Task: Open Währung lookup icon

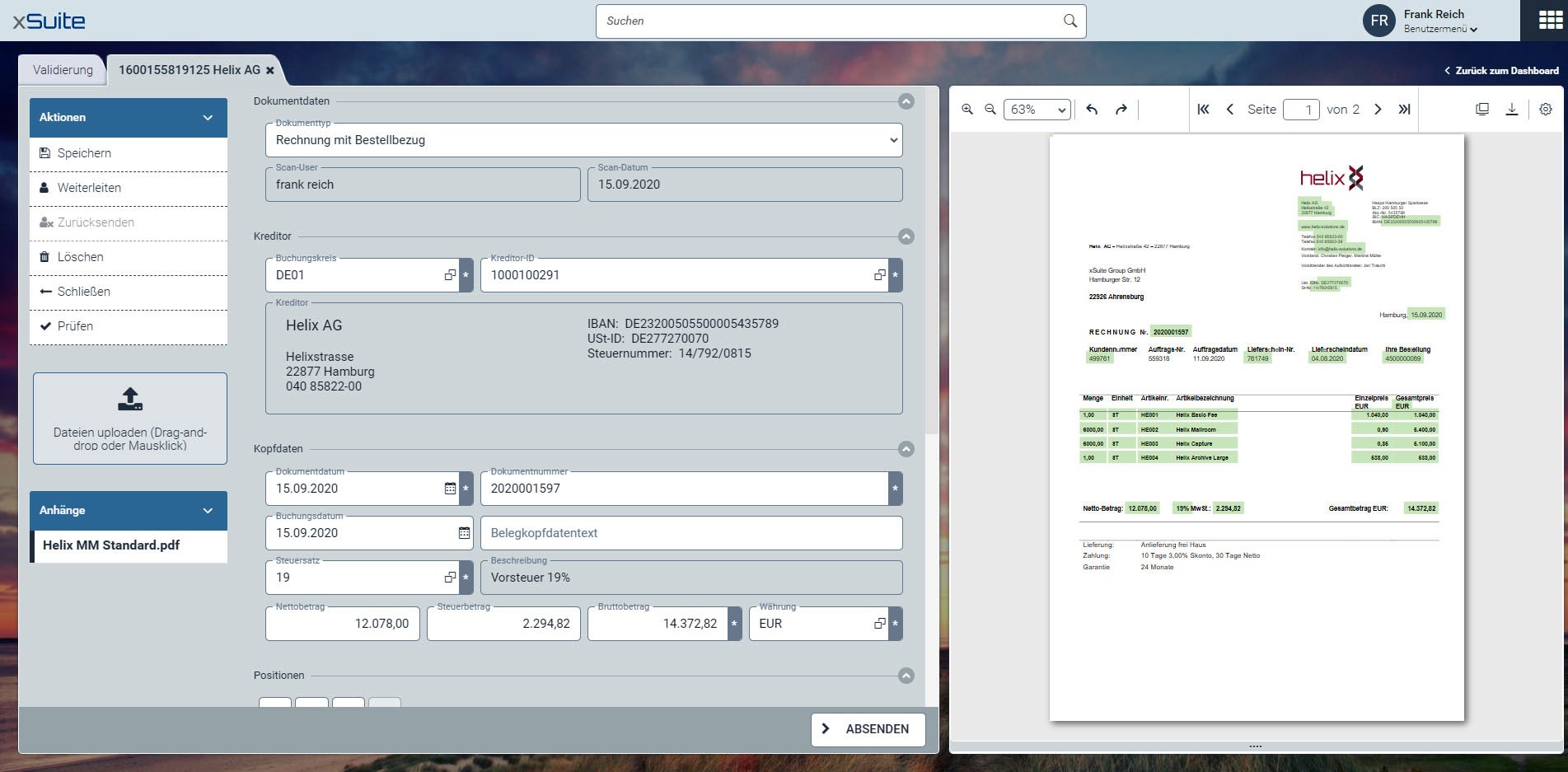Action: pos(880,624)
